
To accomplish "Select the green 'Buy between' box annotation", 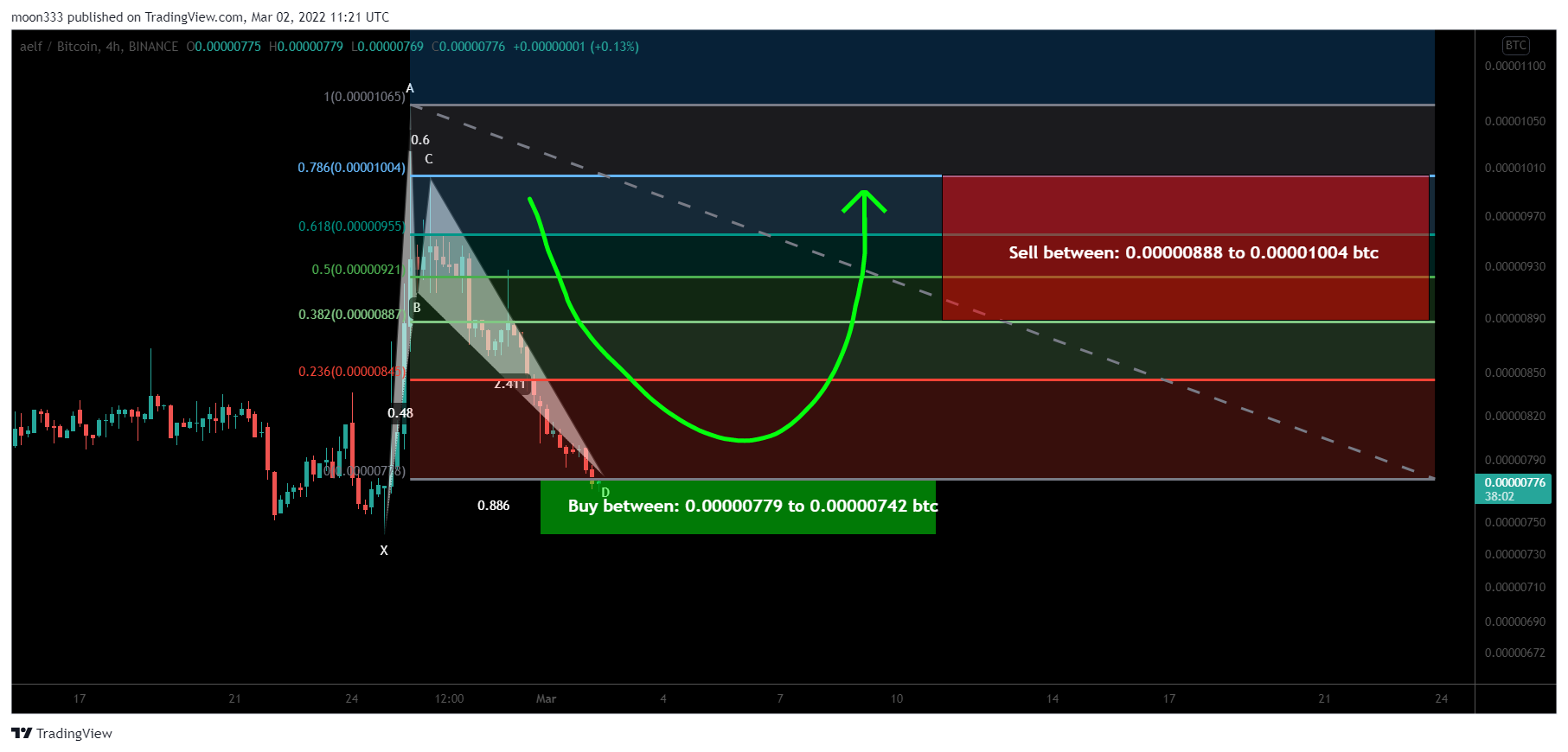I will coord(738,507).
